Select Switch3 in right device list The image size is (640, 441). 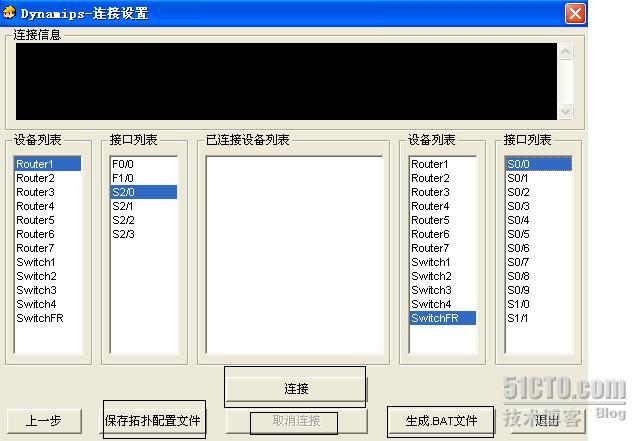coord(442,290)
